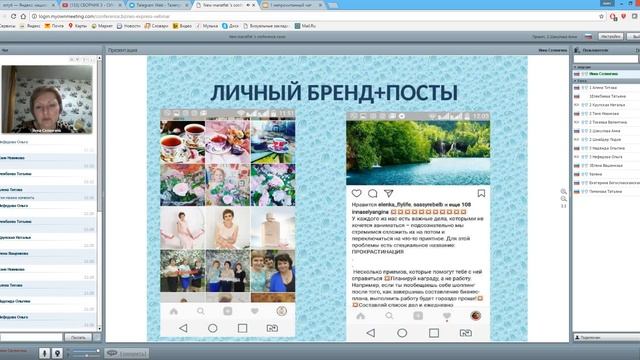Tap Android back triangle on left phone
Viewport: 640px width, 360px height.
[183, 328]
